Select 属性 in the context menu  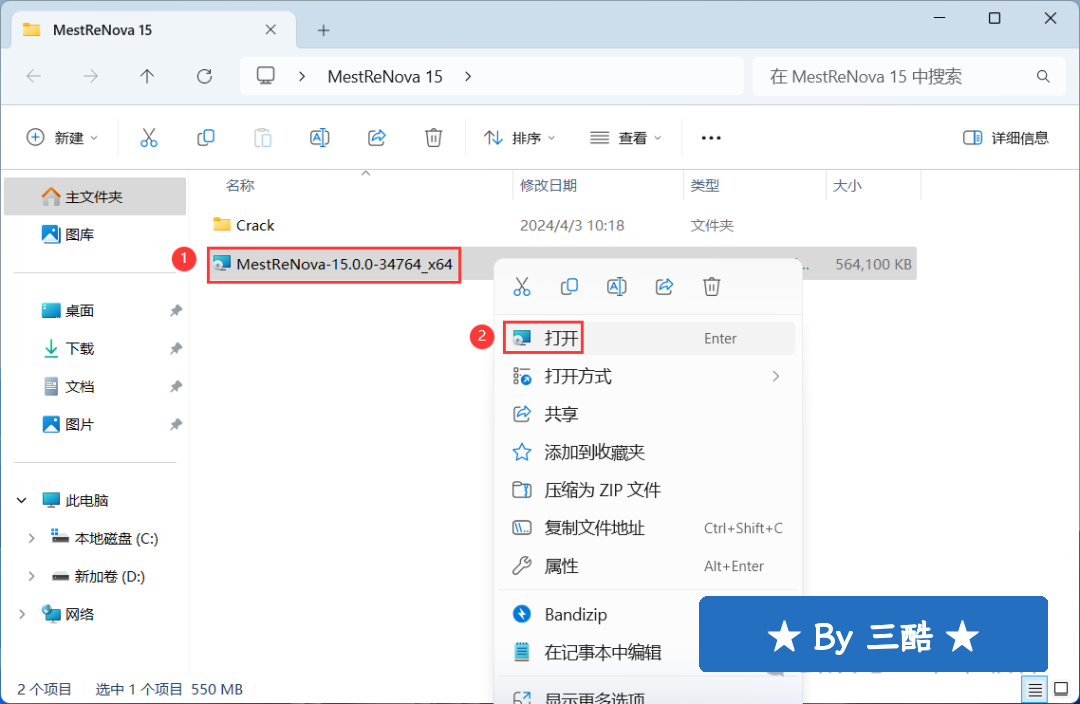[647, 566]
